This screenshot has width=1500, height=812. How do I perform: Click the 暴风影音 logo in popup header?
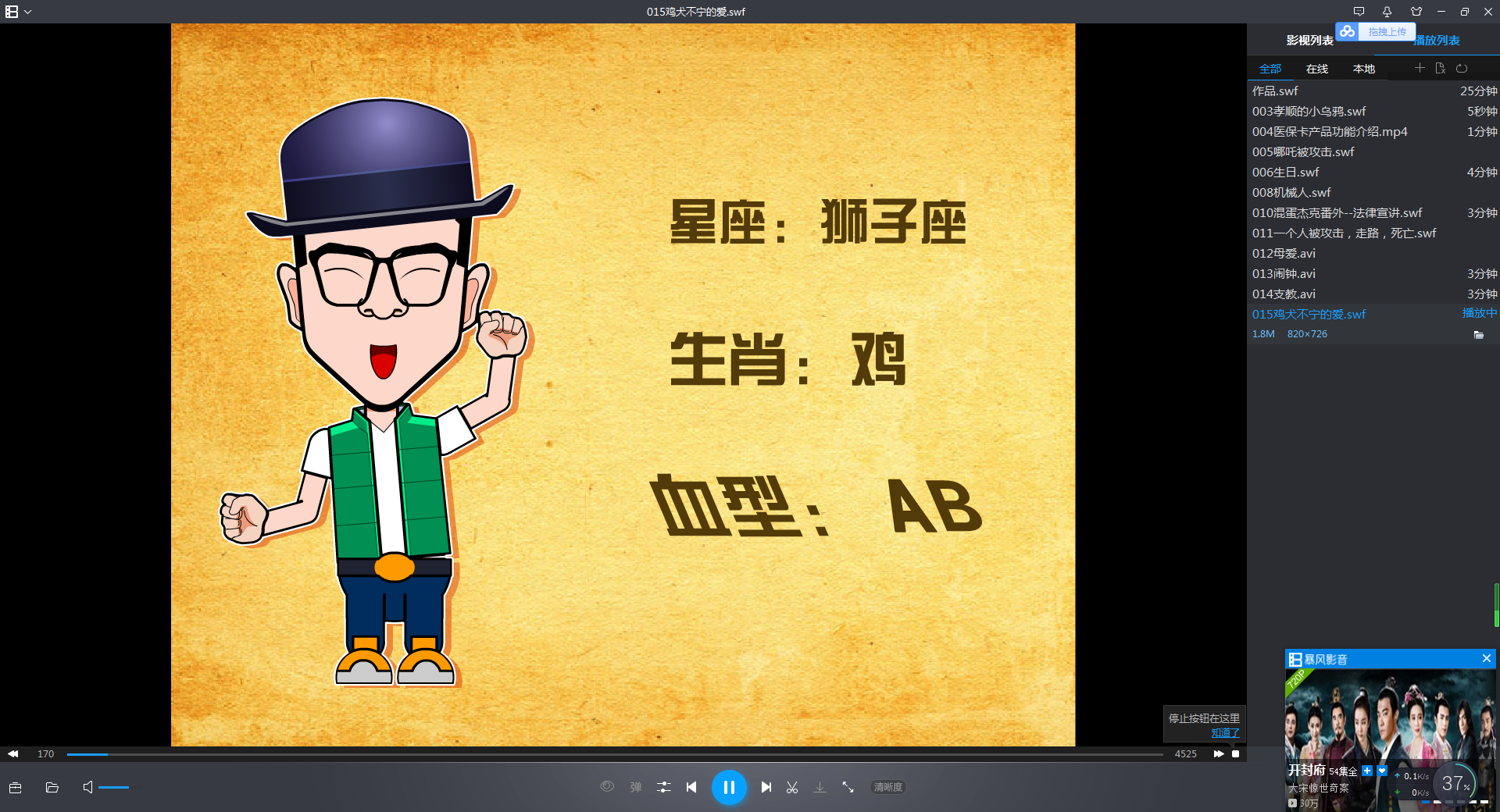(1319, 659)
